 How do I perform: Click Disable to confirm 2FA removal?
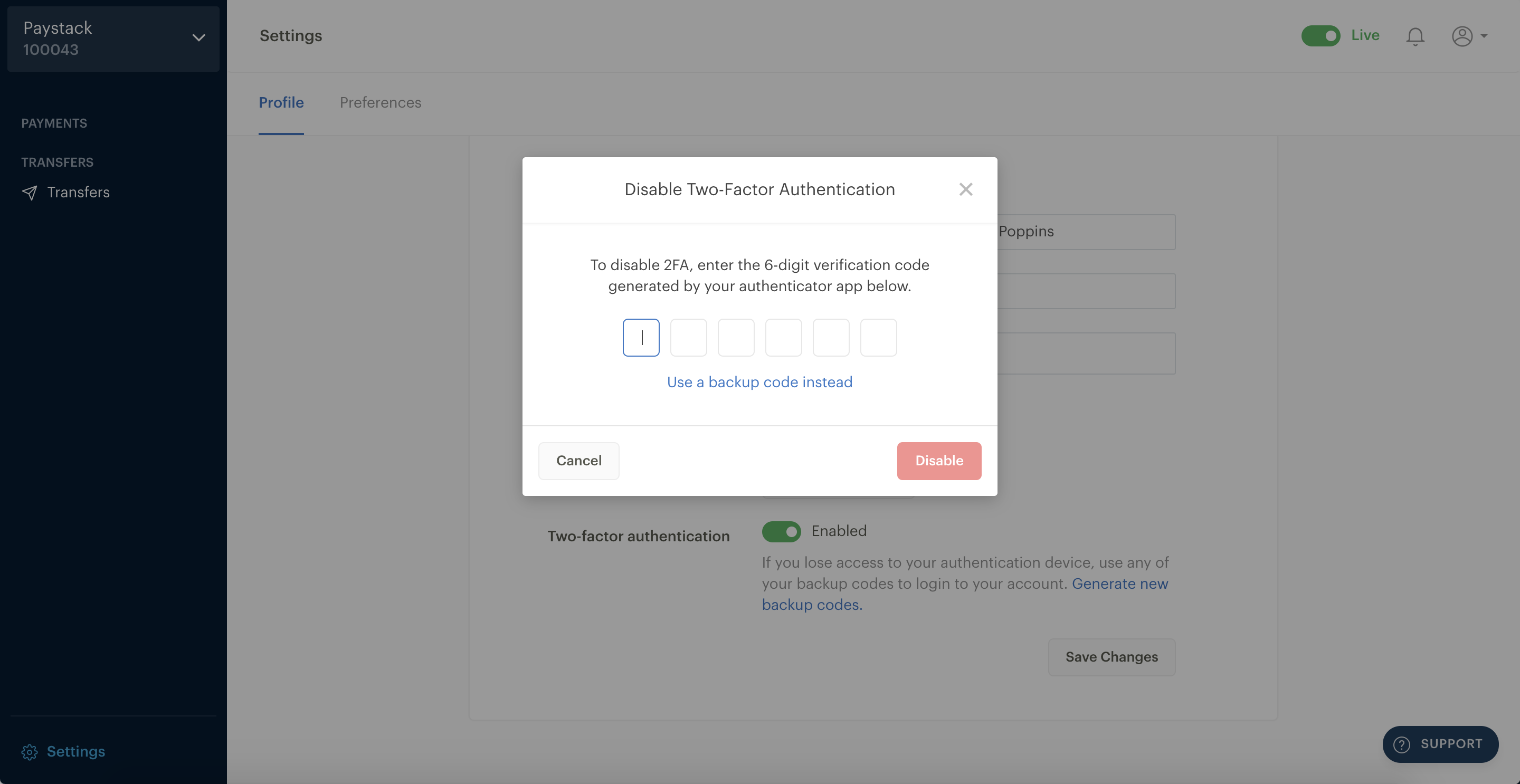click(939, 460)
